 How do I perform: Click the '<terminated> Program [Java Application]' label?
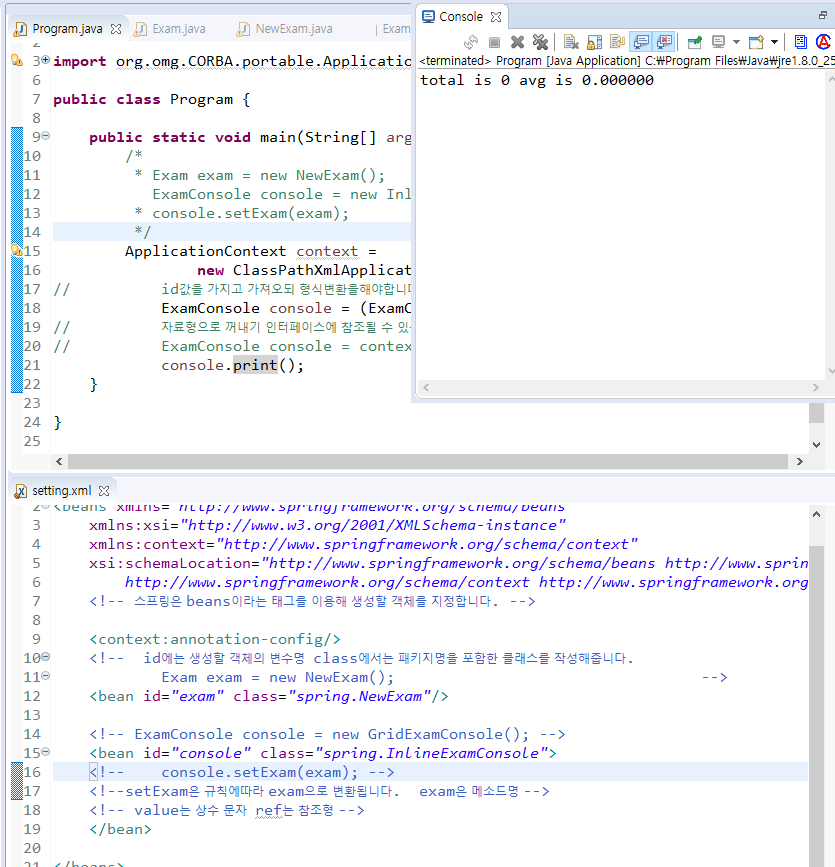click(x=530, y=60)
